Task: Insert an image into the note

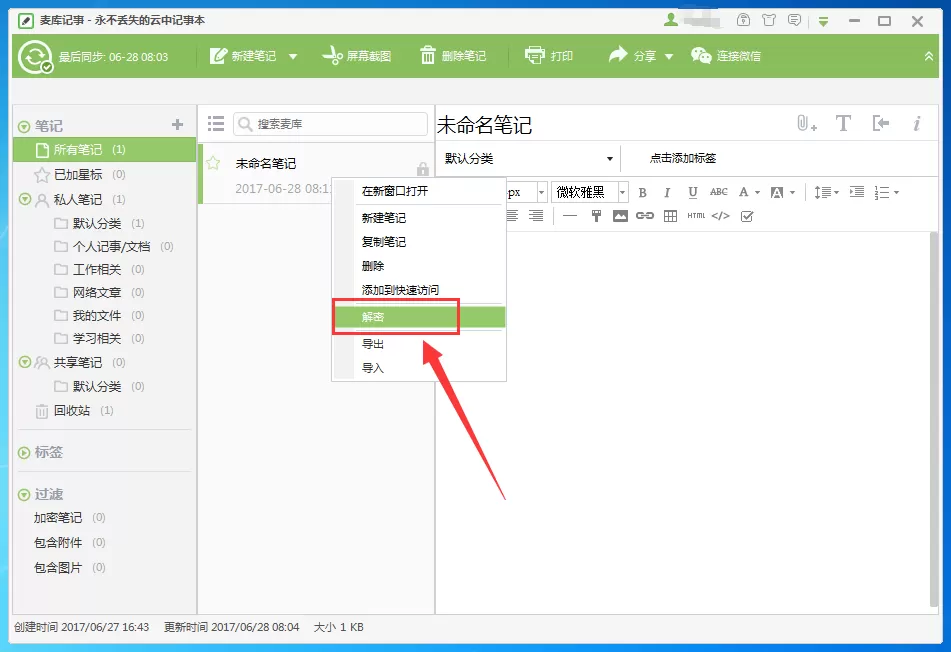Action: click(x=620, y=216)
